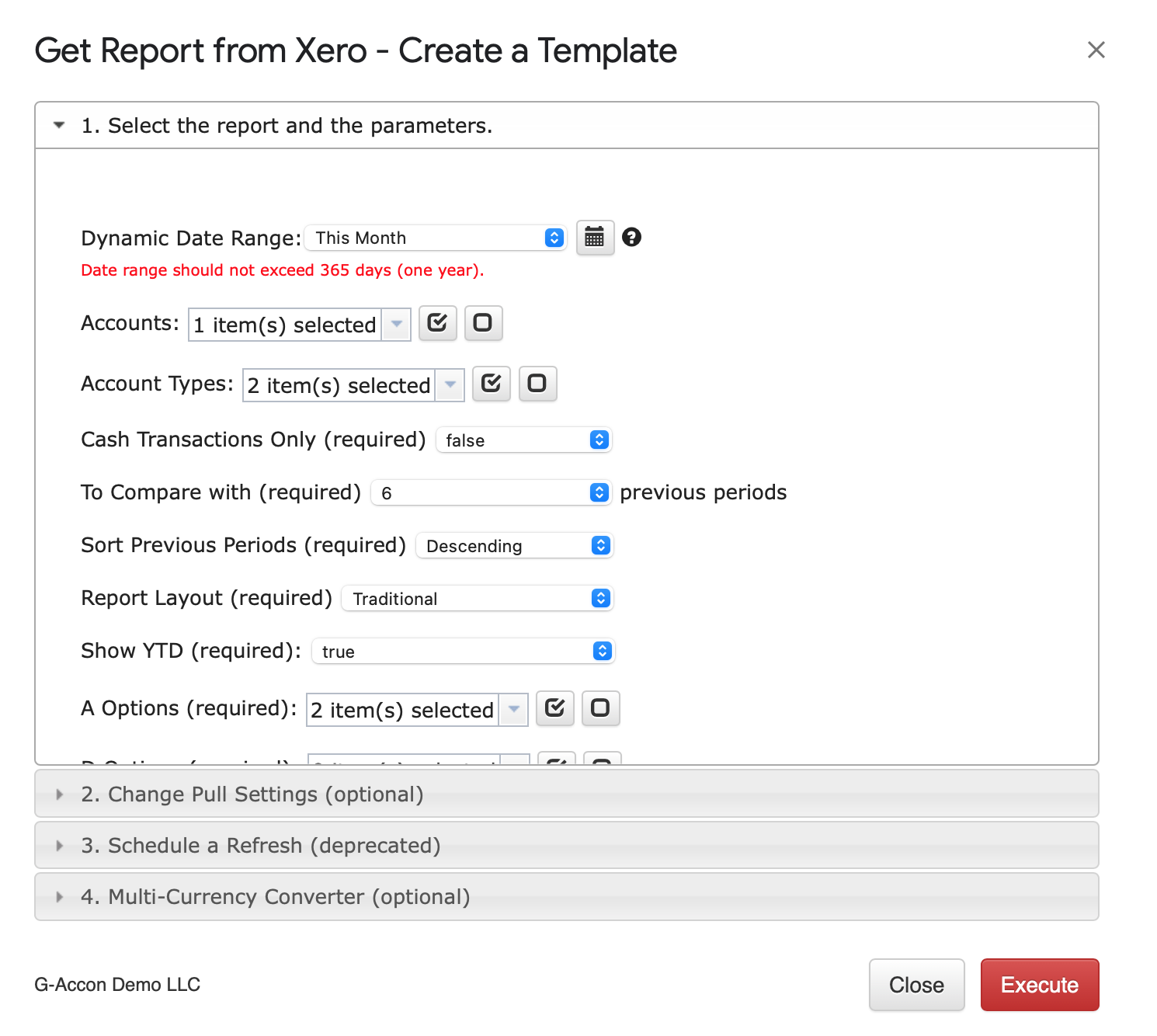Click the red Execute button
Viewport: 1157px width, 1036px height.
pyautogui.click(x=1039, y=985)
